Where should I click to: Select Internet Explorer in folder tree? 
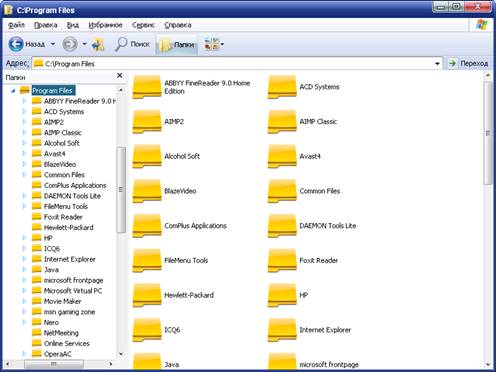coord(70,259)
